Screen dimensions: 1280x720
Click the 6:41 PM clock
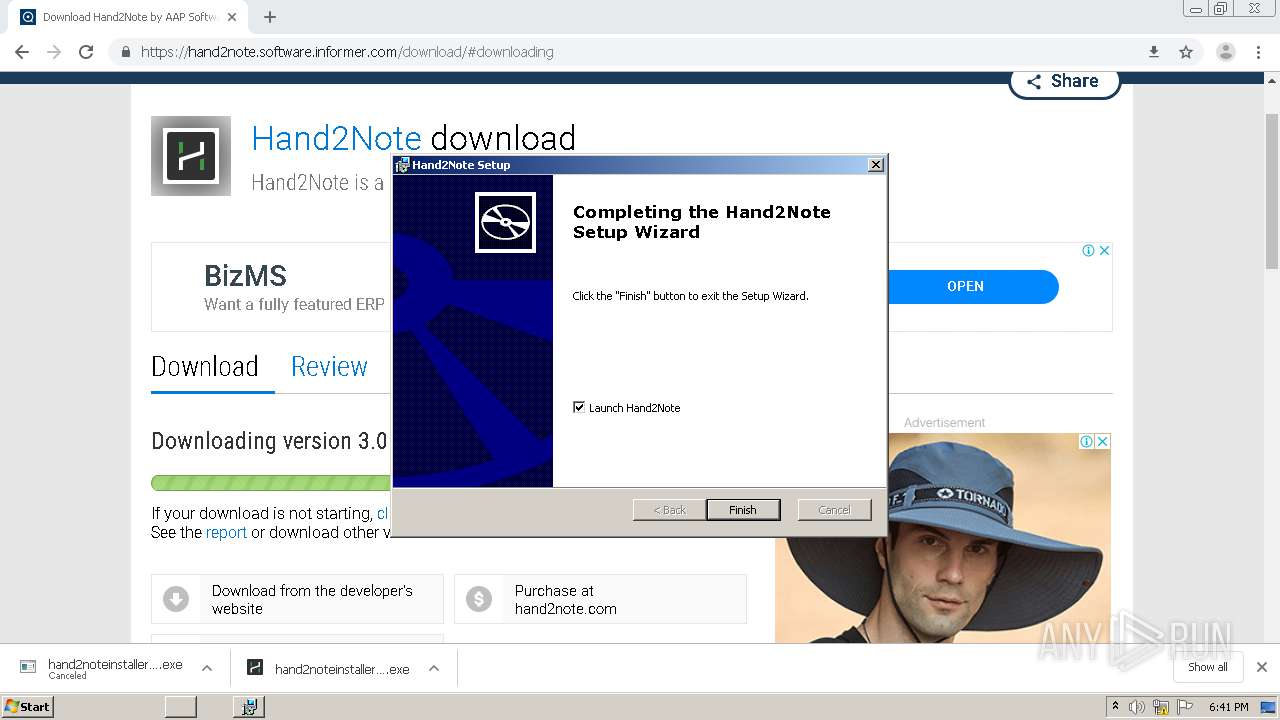pyautogui.click(x=1228, y=707)
